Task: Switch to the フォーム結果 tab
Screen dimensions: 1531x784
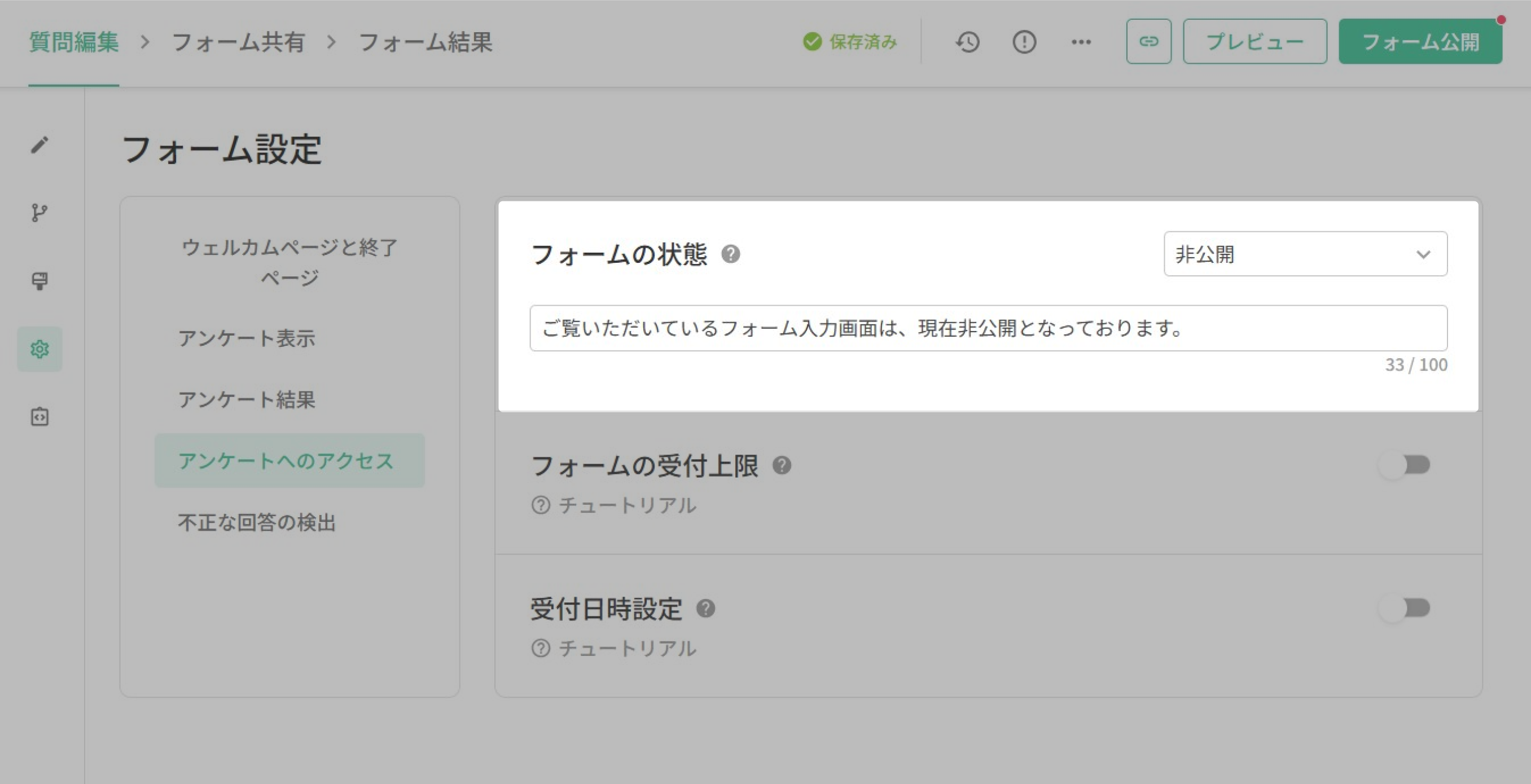Action: tap(425, 42)
